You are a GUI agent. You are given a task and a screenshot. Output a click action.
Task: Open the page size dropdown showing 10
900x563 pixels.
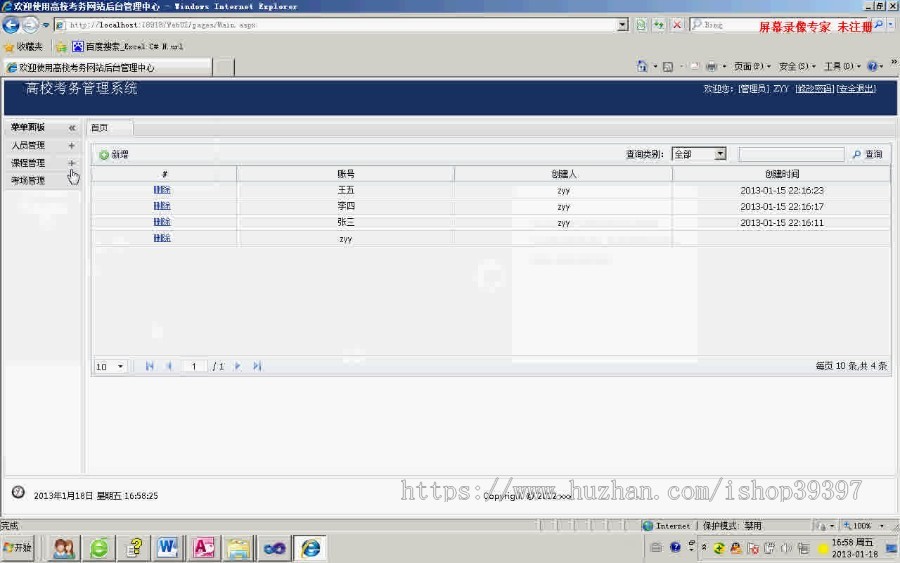tap(110, 366)
